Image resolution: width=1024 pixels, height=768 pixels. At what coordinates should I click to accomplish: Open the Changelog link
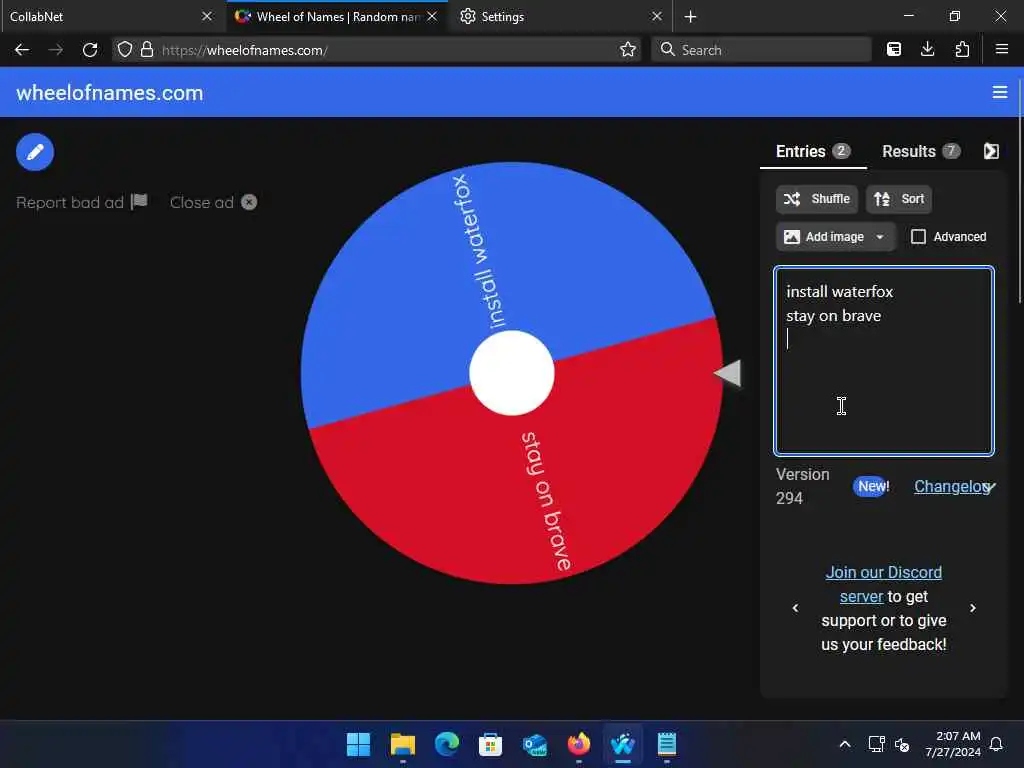click(x=952, y=487)
